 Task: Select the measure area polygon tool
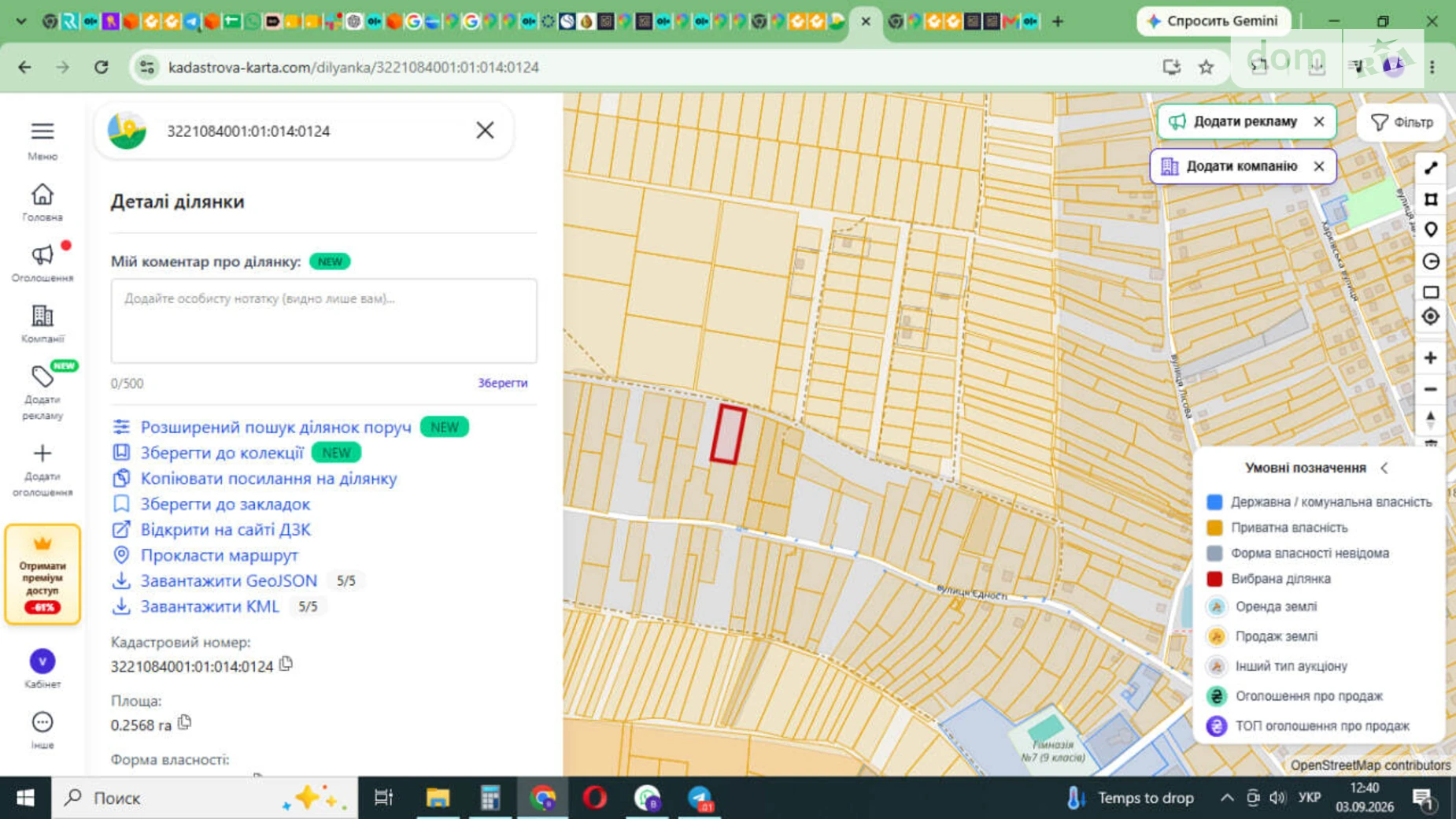(x=1431, y=199)
